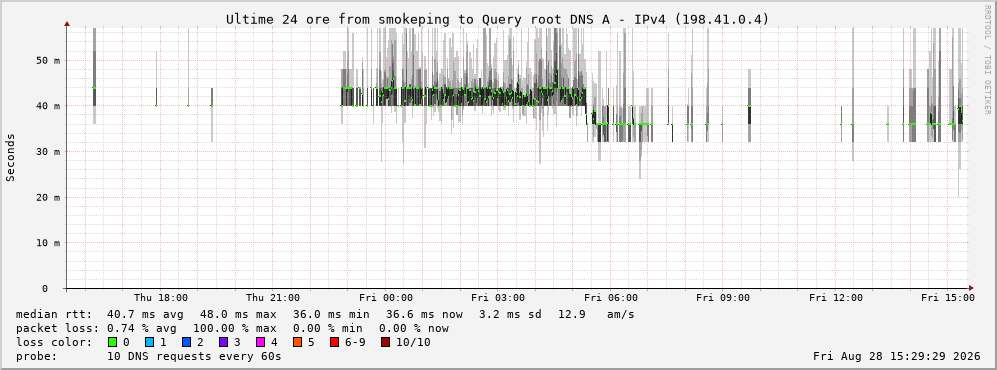Click the median rtt statistics line
997x370 pixels.
pyautogui.click(x=324, y=314)
